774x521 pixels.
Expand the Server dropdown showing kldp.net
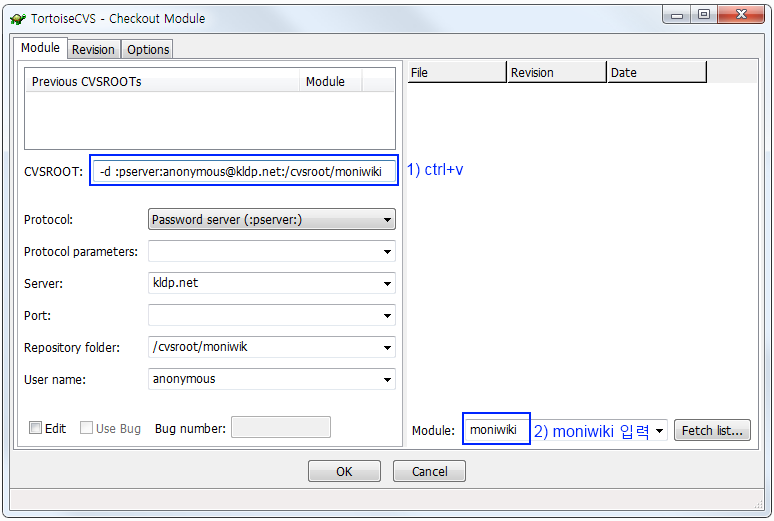[x=387, y=284]
